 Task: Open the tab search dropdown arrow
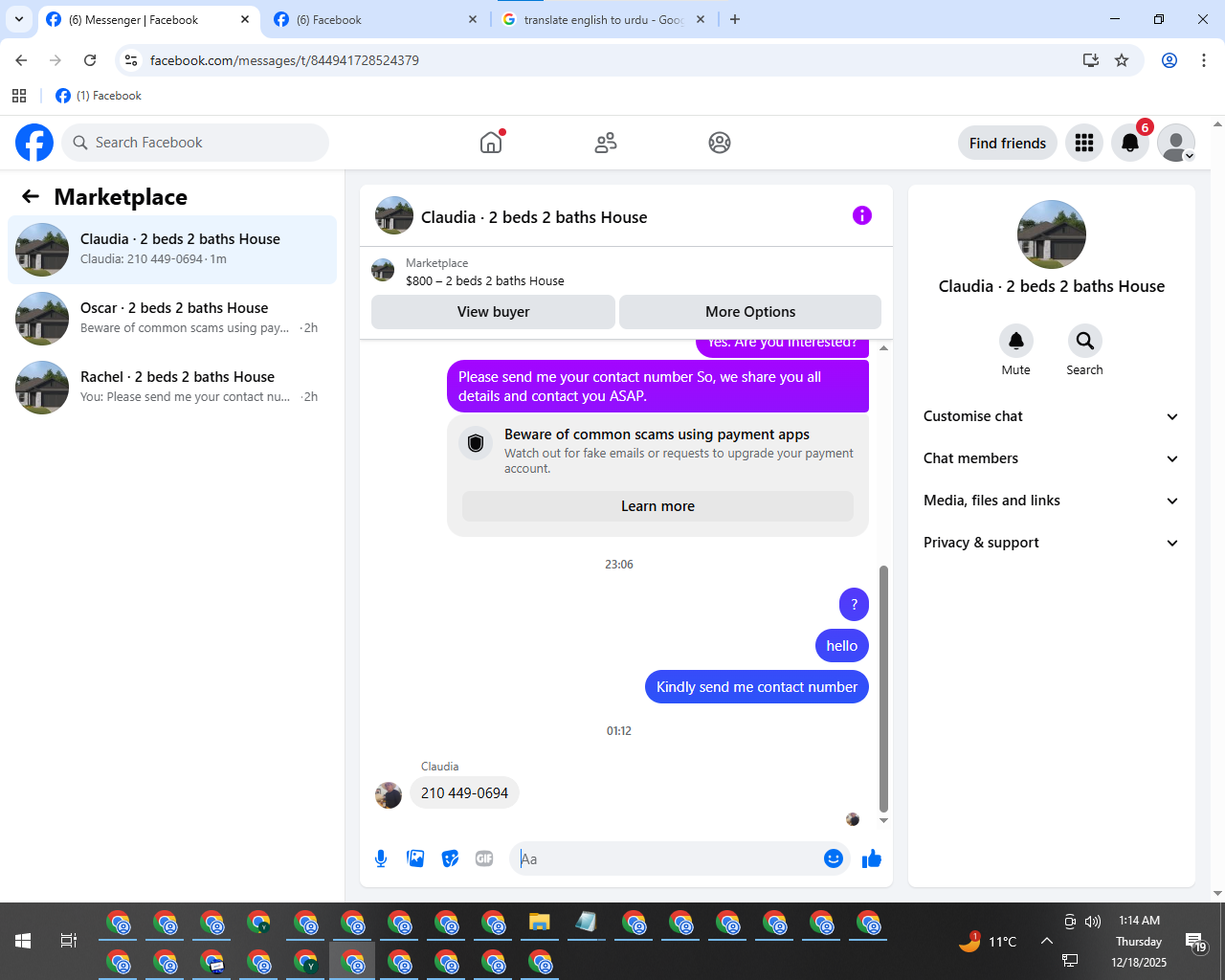point(19,19)
